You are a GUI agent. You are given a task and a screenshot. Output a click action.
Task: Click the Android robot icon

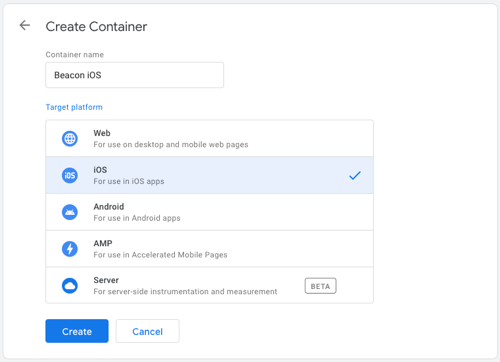click(70, 212)
